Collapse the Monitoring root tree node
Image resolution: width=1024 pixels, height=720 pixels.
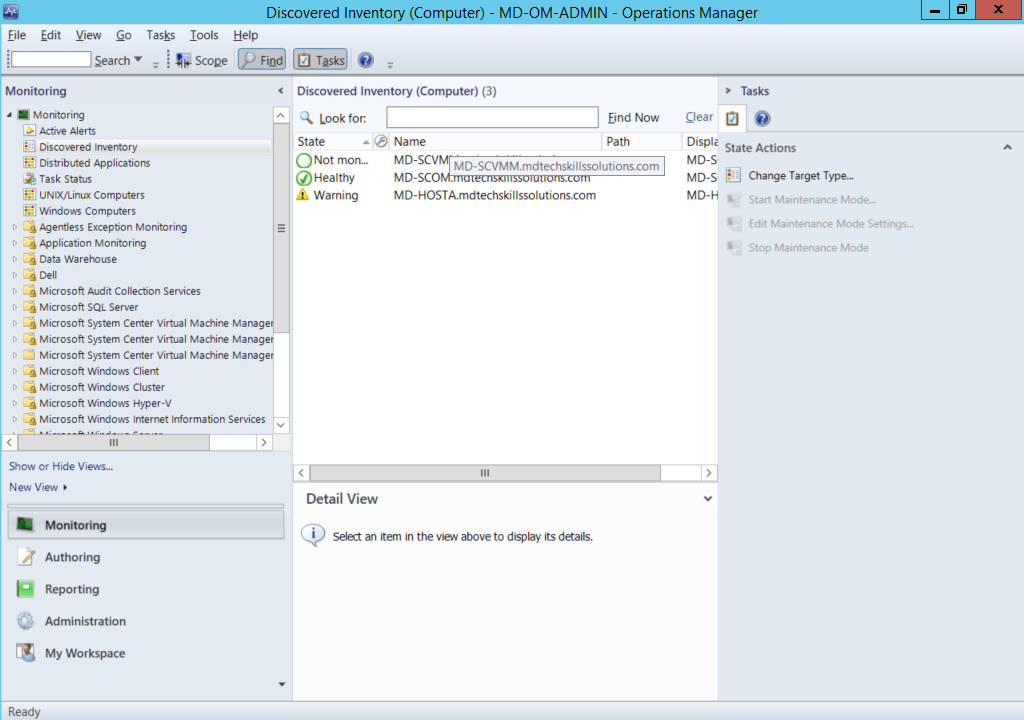click(10, 114)
